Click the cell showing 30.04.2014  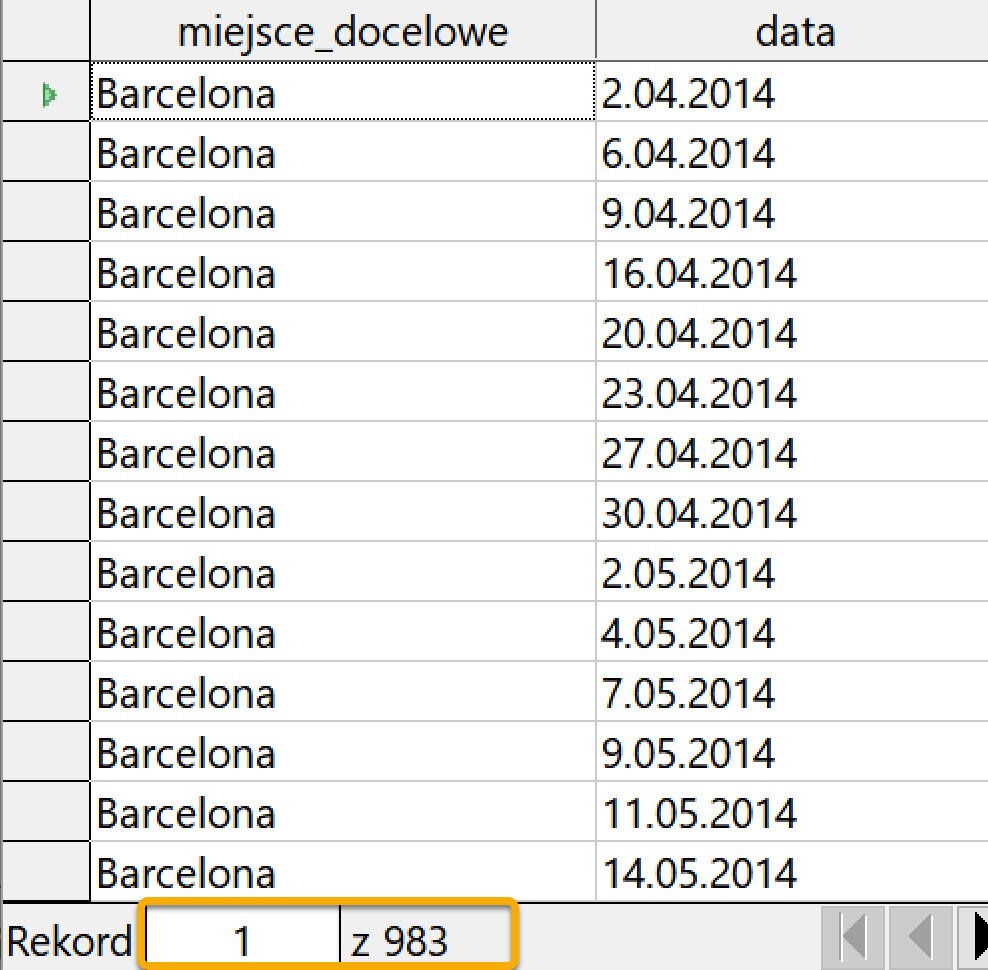click(x=790, y=514)
